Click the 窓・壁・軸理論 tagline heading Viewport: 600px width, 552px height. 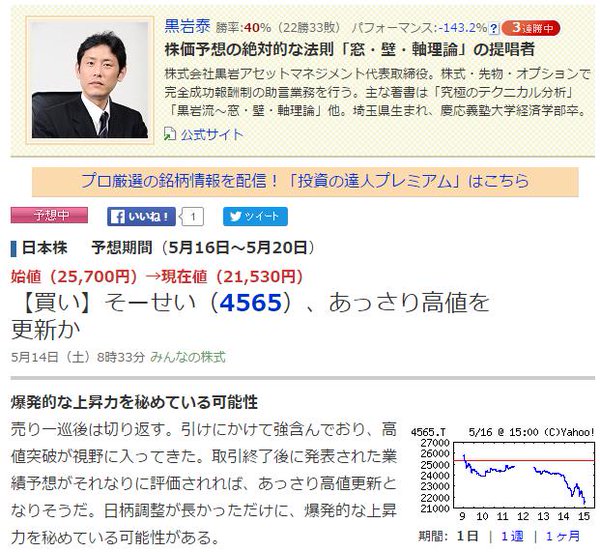tap(349, 50)
